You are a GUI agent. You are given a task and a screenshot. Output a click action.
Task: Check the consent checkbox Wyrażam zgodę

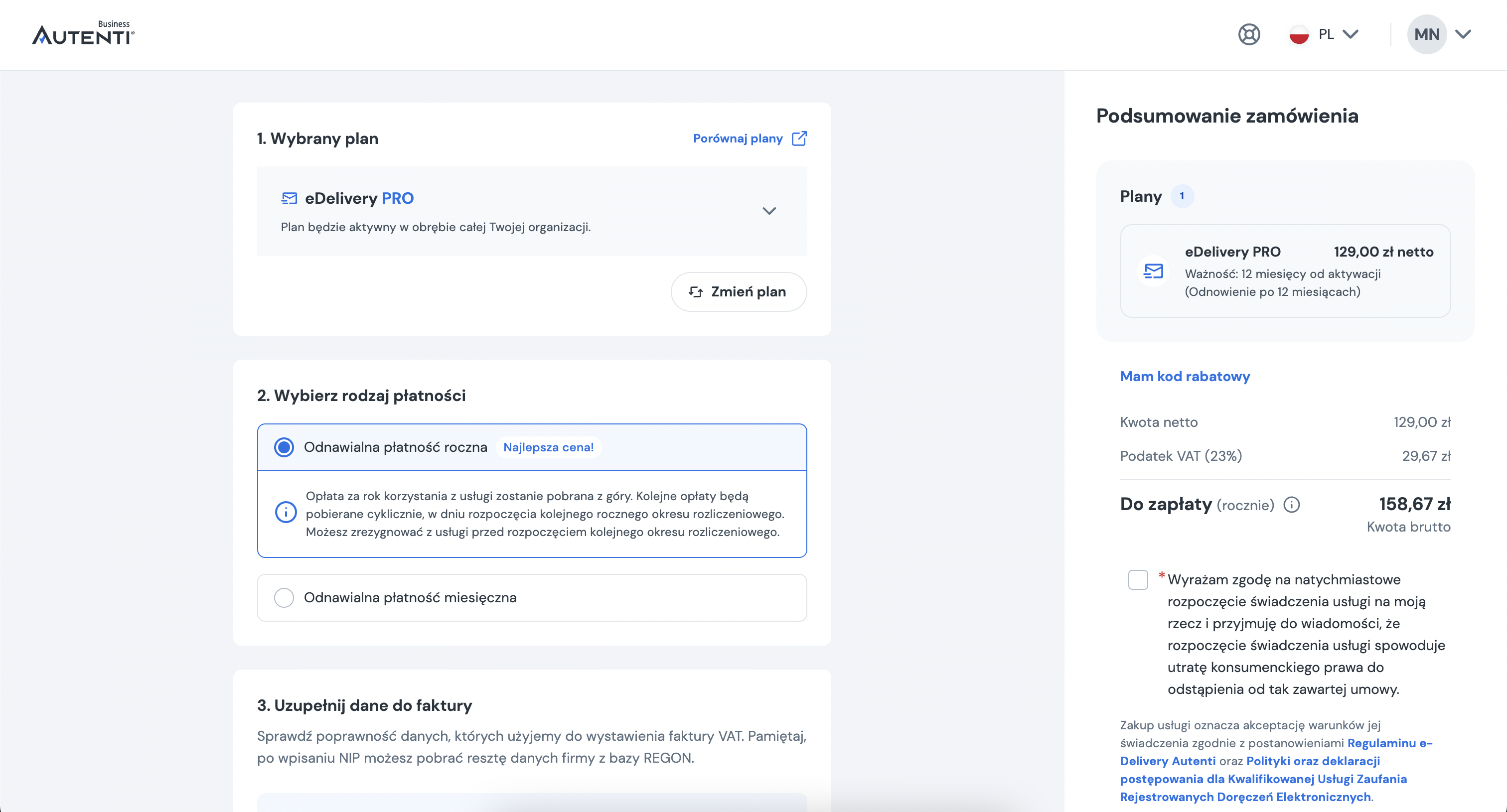click(x=1138, y=580)
